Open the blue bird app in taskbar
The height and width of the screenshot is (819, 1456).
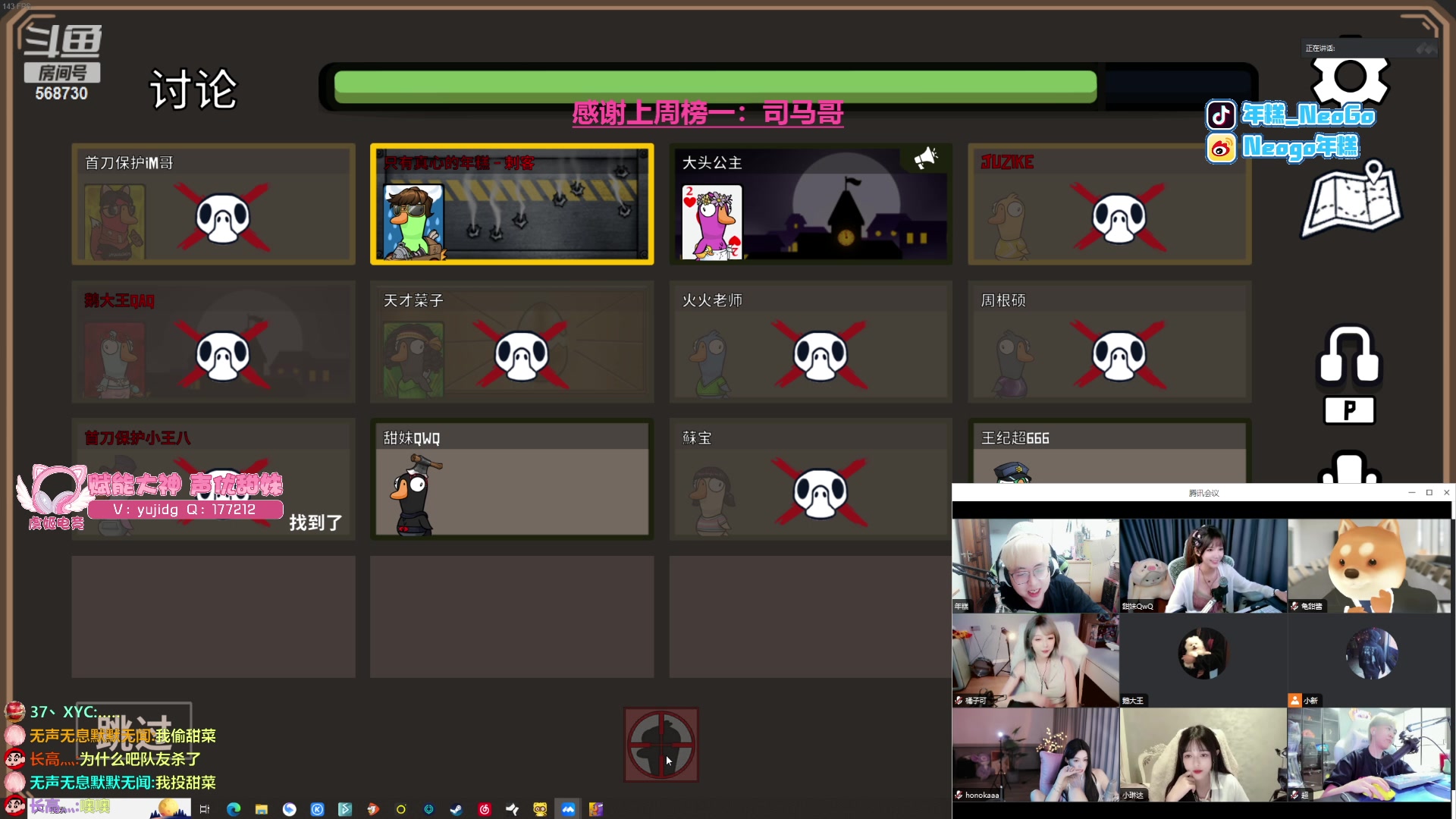pos(290,809)
